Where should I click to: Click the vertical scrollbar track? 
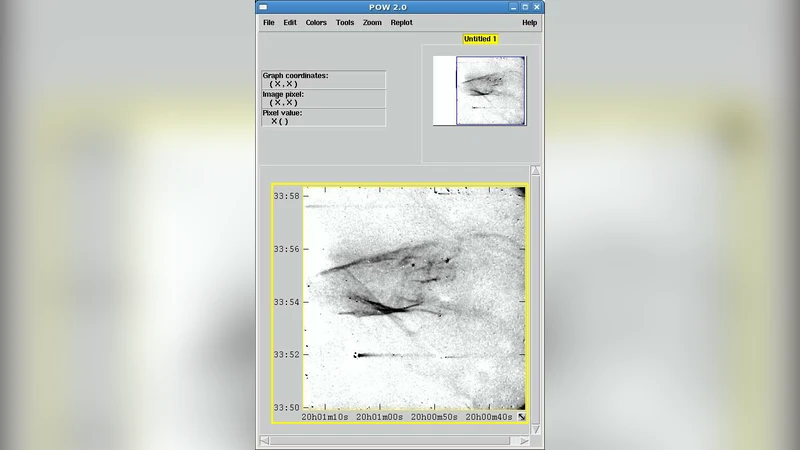point(536,300)
